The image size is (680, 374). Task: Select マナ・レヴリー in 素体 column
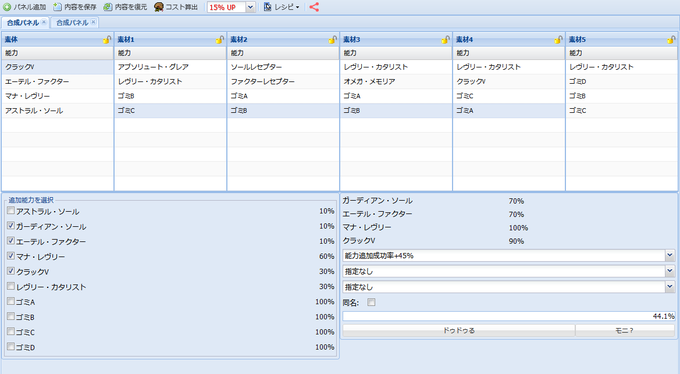58,96
